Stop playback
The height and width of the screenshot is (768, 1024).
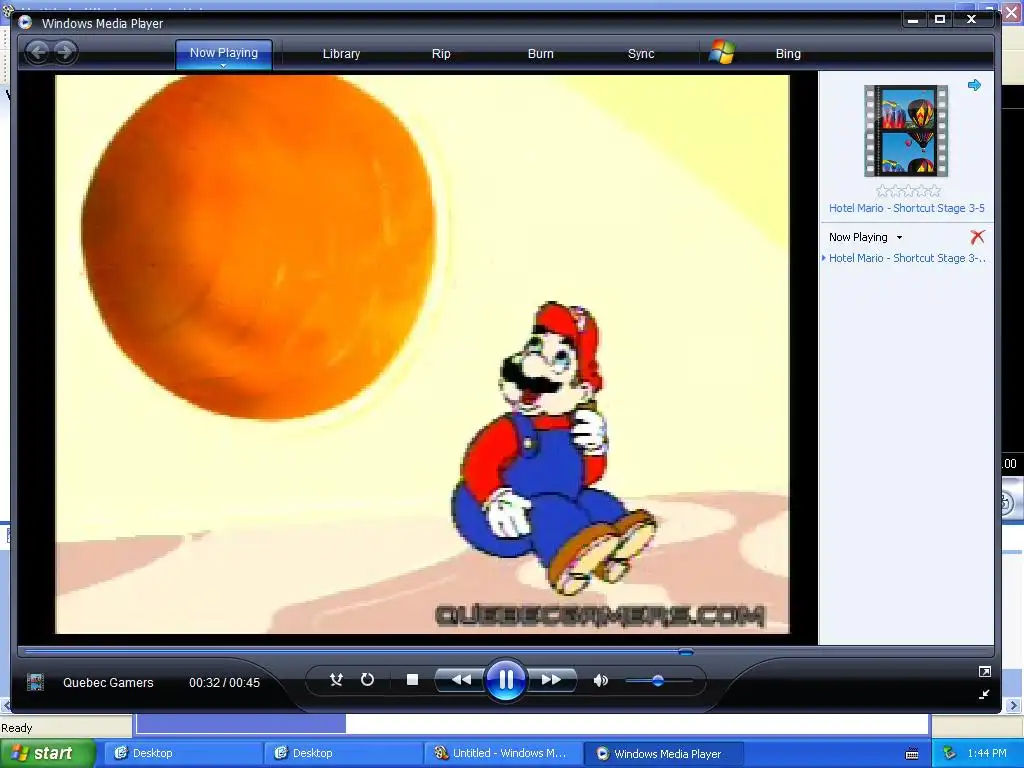[412, 680]
